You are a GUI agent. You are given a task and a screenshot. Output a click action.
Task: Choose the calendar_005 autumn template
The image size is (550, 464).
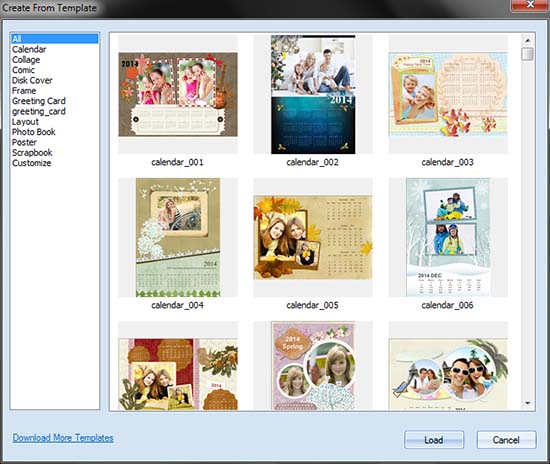313,237
